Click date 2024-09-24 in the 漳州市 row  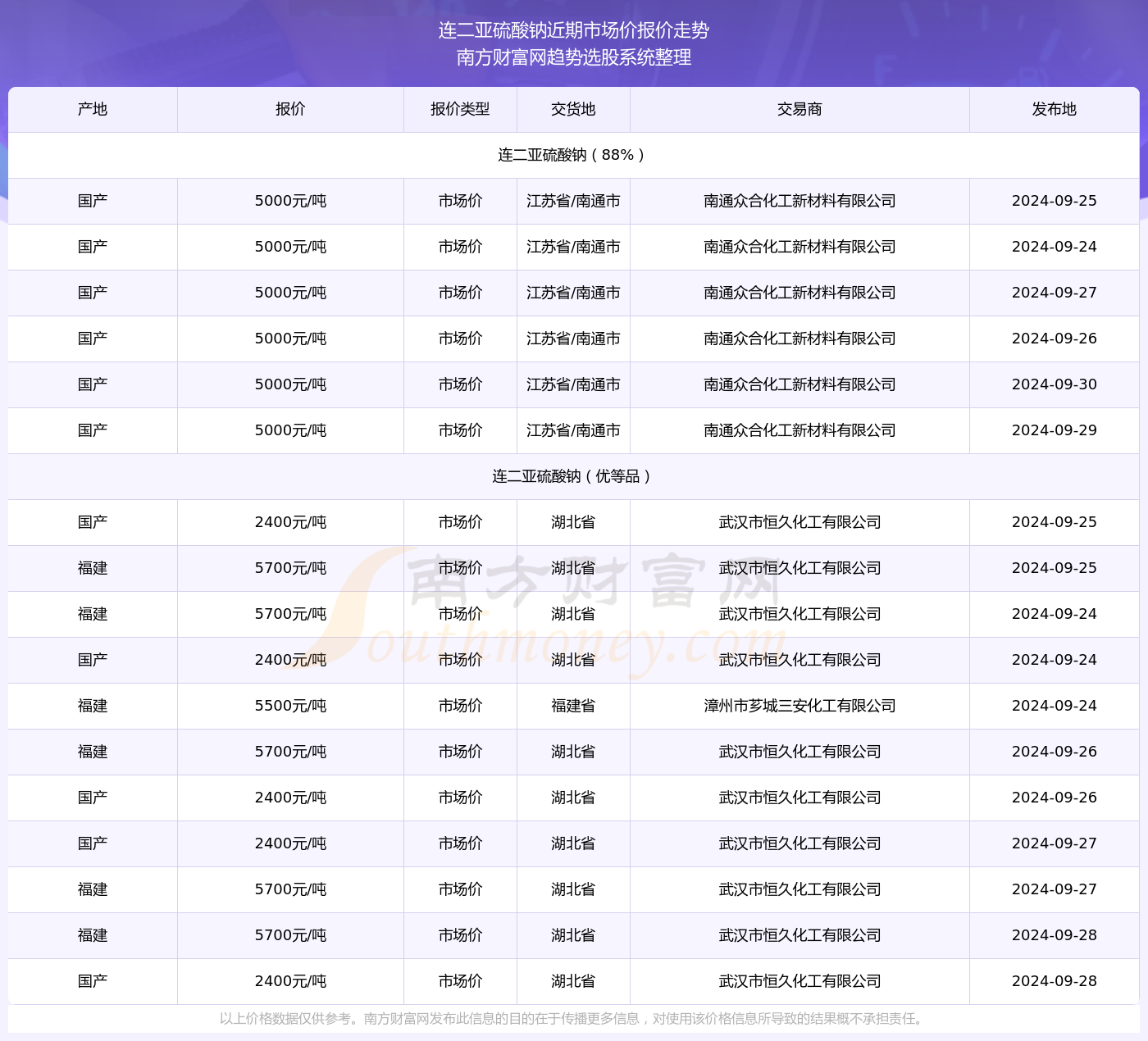(1054, 706)
